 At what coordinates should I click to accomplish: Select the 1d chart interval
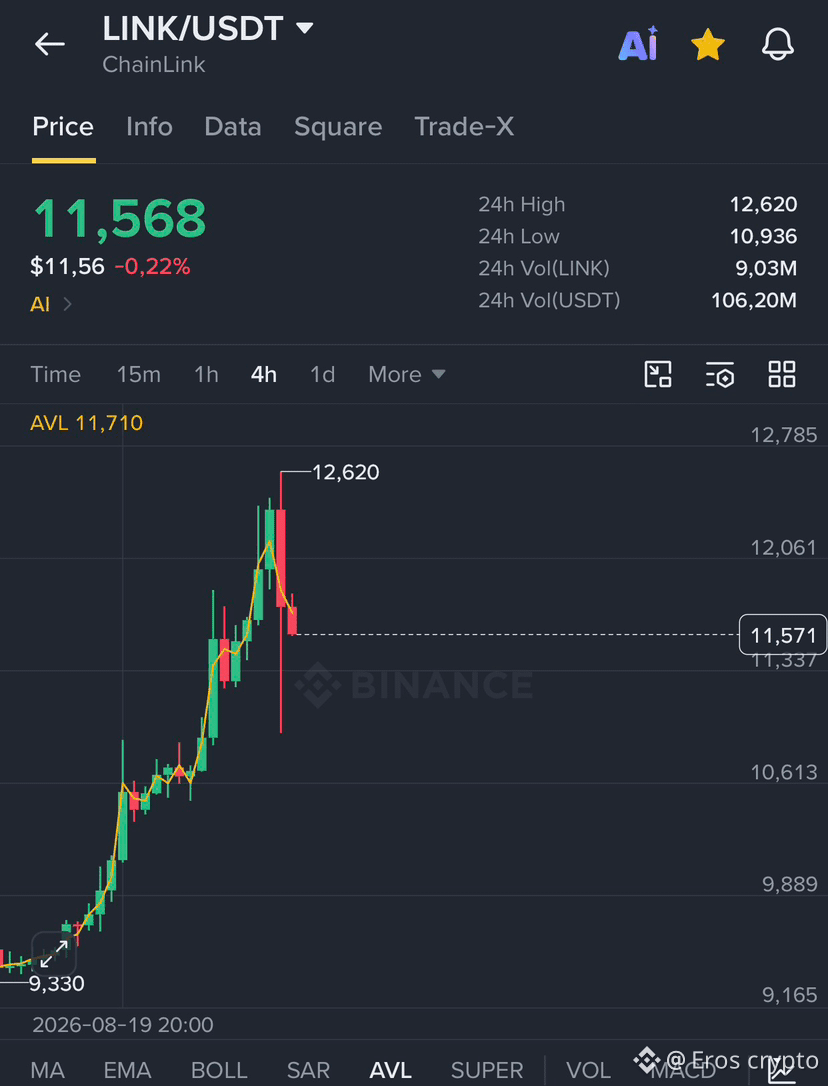(x=323, y=375)
